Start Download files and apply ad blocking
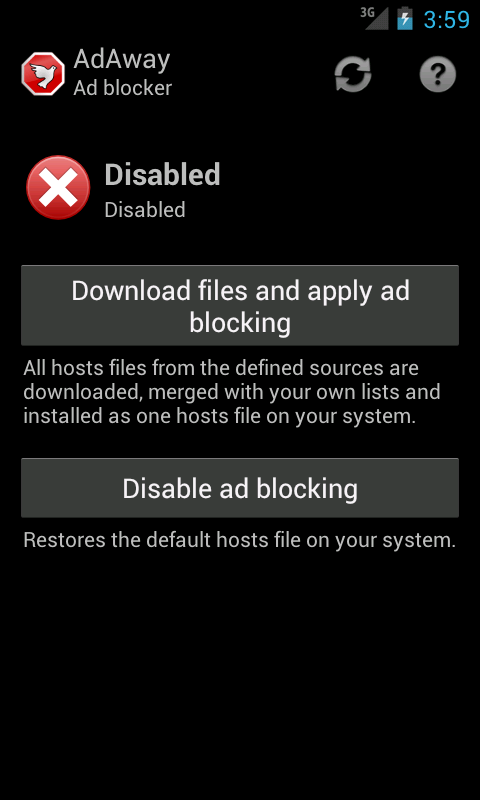This screenshot has height=800, width=480. pyautogui.click(x=240, y=305)
